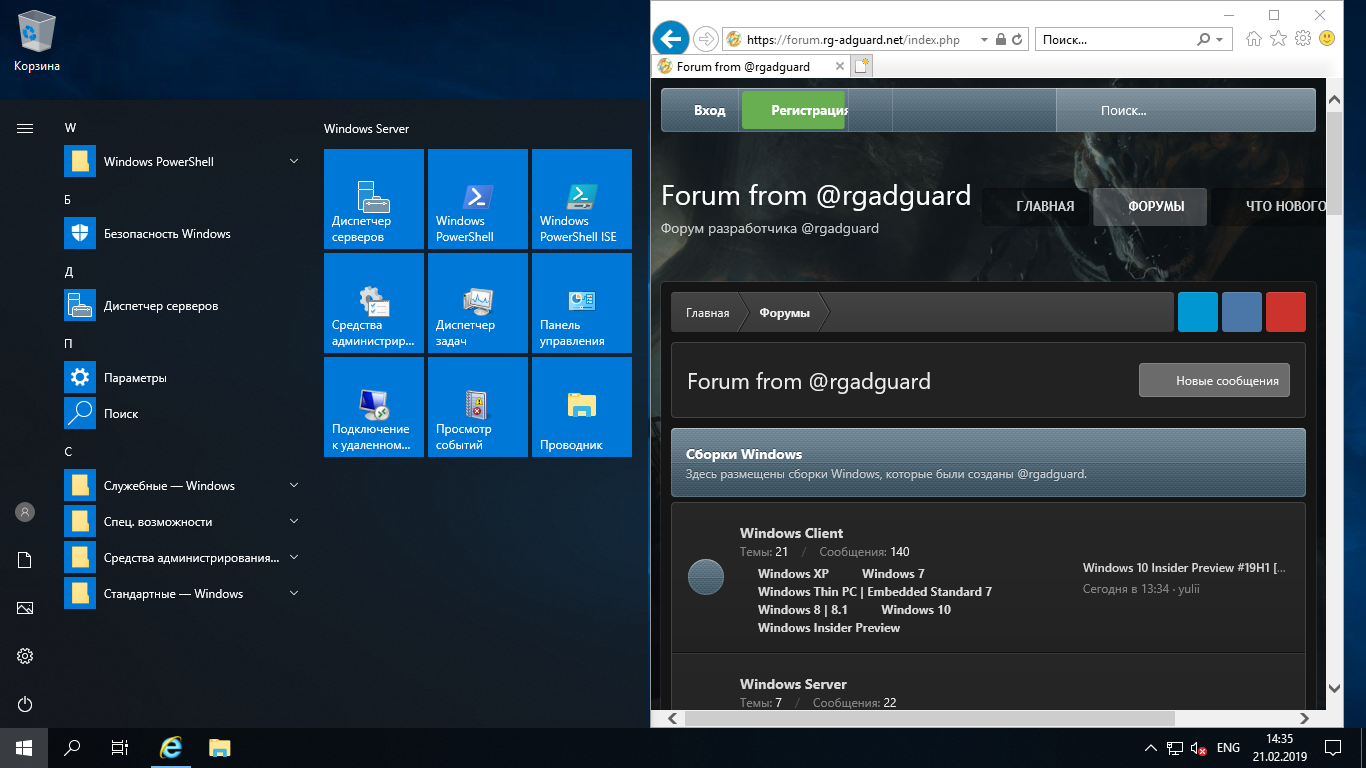Go back in Internet Explorer
The image size is (1366, 768).
(670, 39)
